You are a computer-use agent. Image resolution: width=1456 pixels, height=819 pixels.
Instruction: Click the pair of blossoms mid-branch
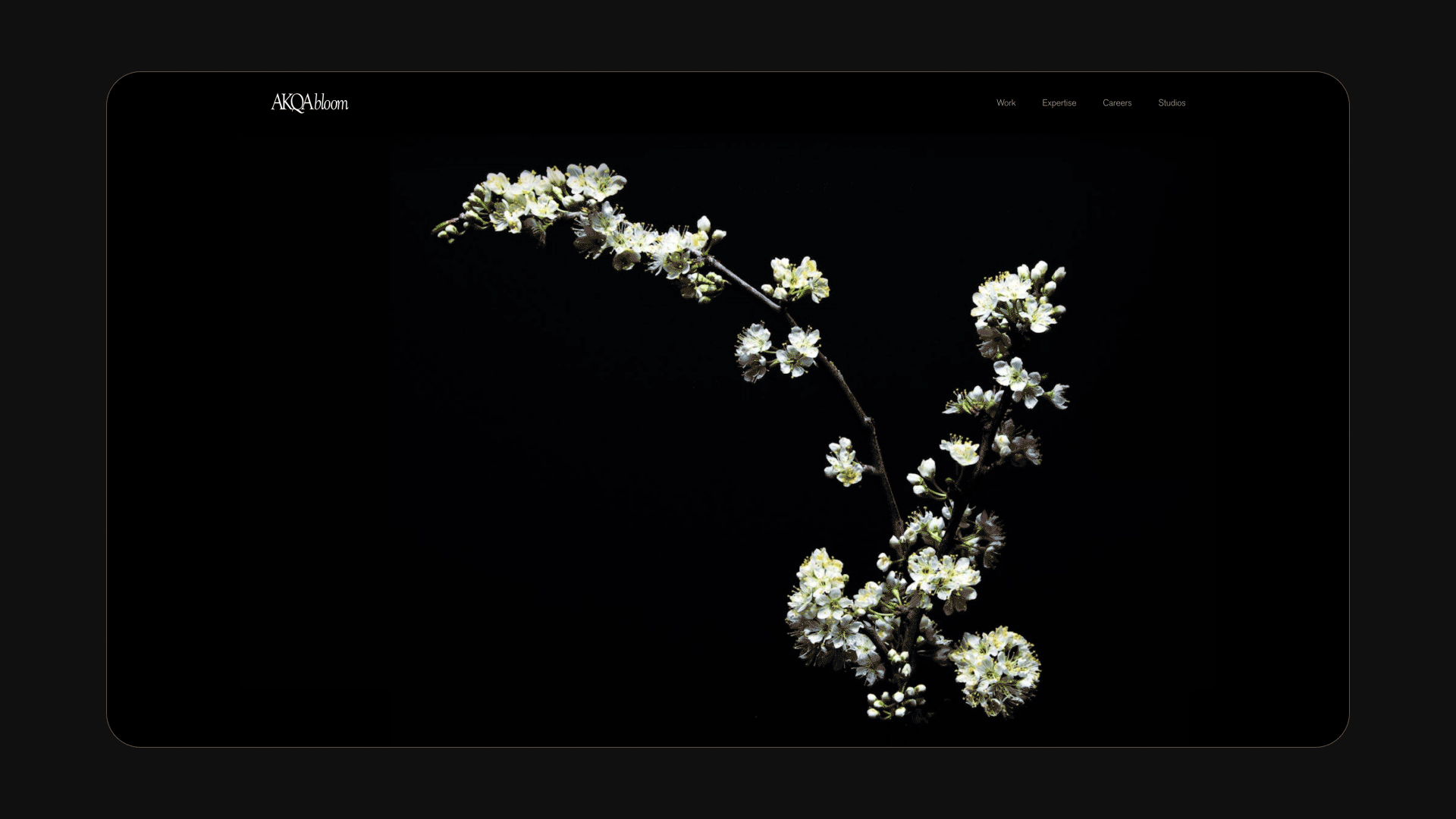click(x=777, y=351)
